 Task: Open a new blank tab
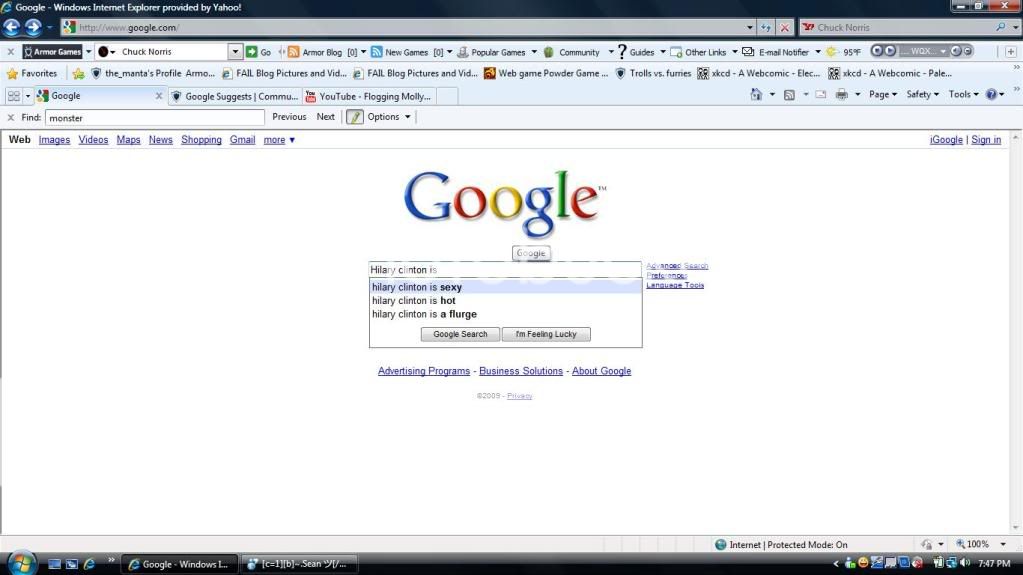pos(446,96)
